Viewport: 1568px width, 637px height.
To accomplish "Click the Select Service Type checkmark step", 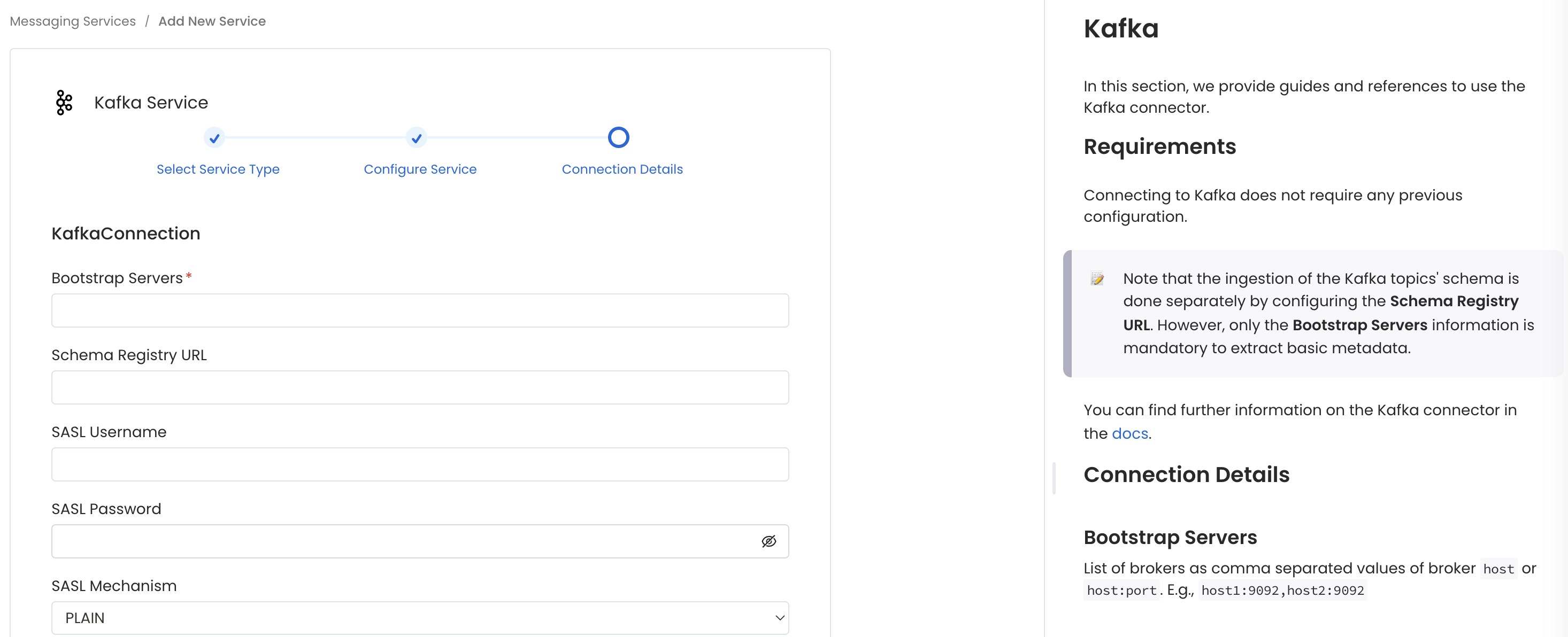I will [x=214, y=137].
